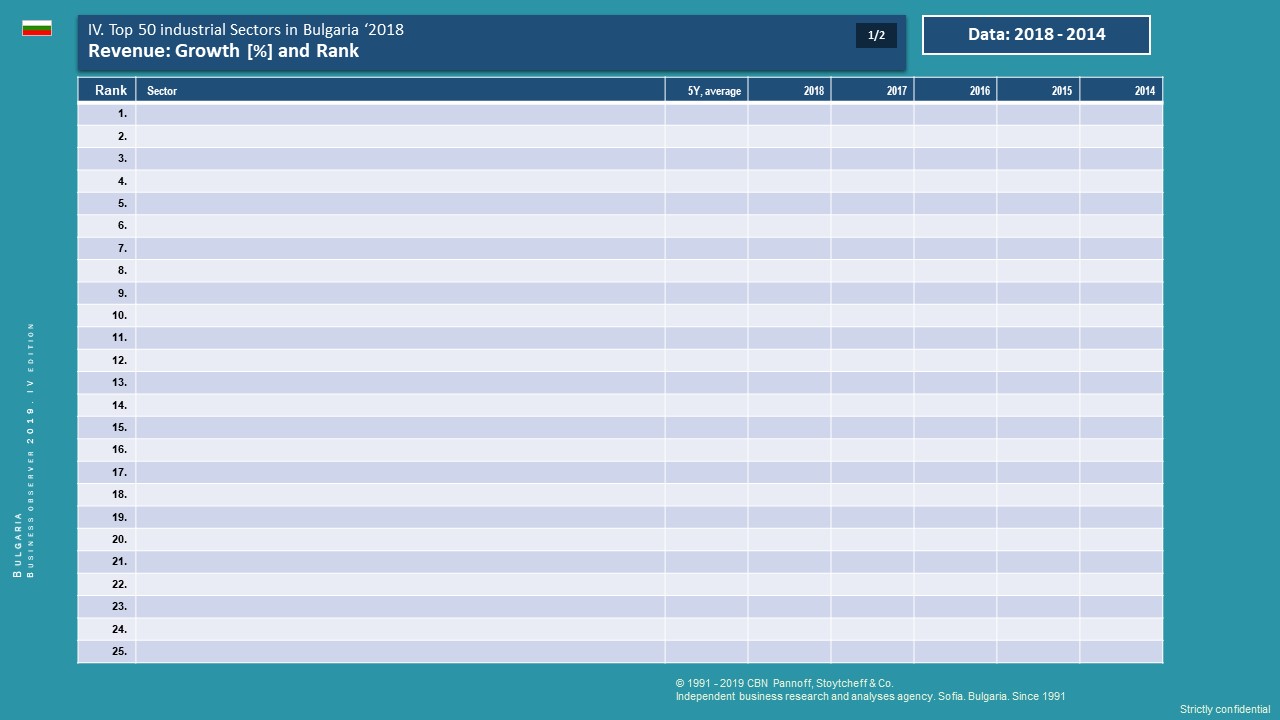The height and width of the screenshot is (720, 1280).
Task: Click the Rank column header
Action: (x=107, y=90)
